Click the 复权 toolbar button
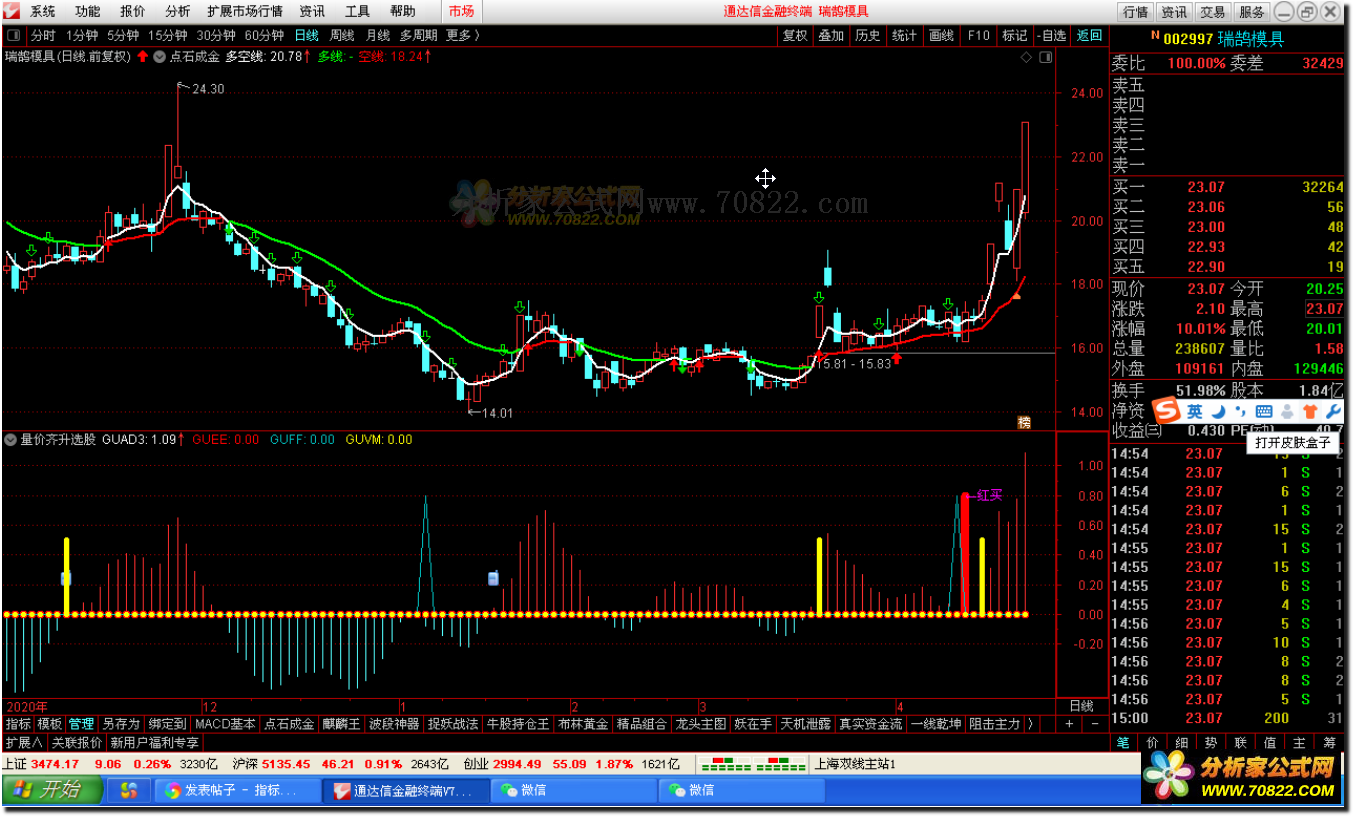Viewport: 1354px width, 816px height. pyautogui.click(x=795, y=35)
